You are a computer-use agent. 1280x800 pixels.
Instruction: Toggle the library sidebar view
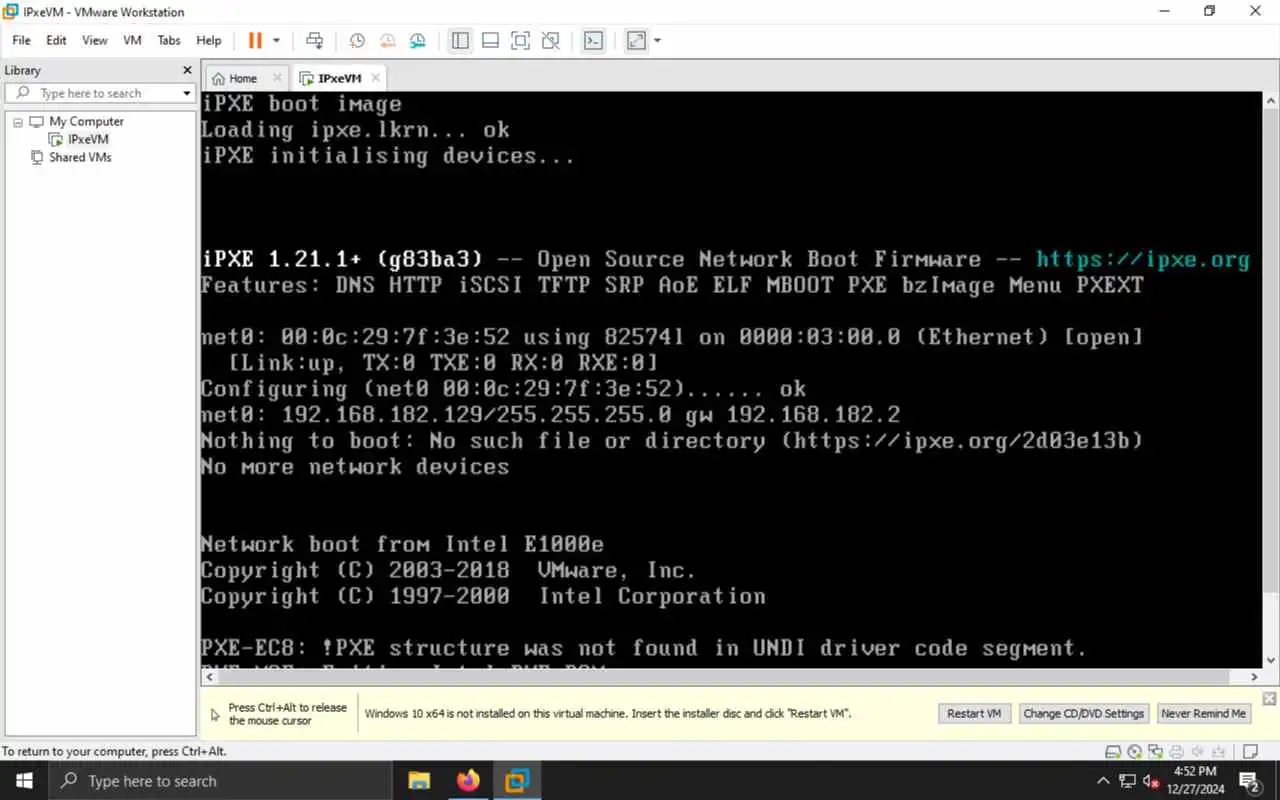click(x=460, y=41)
